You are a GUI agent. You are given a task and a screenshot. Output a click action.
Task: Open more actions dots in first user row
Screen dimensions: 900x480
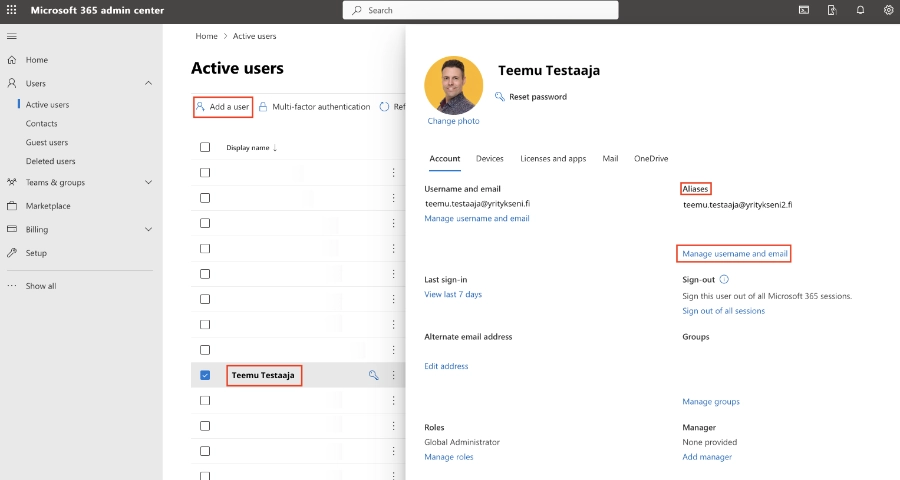[393, 172]
